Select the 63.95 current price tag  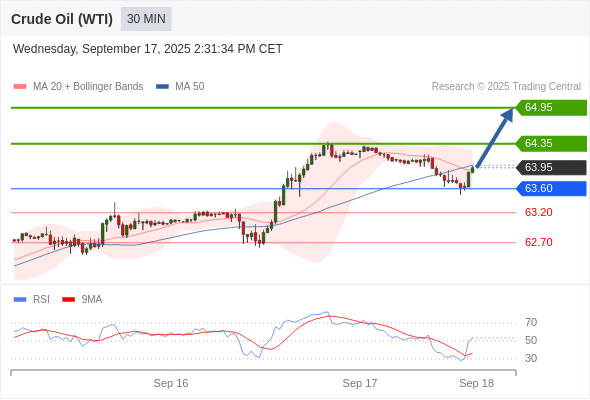(551, 167)
